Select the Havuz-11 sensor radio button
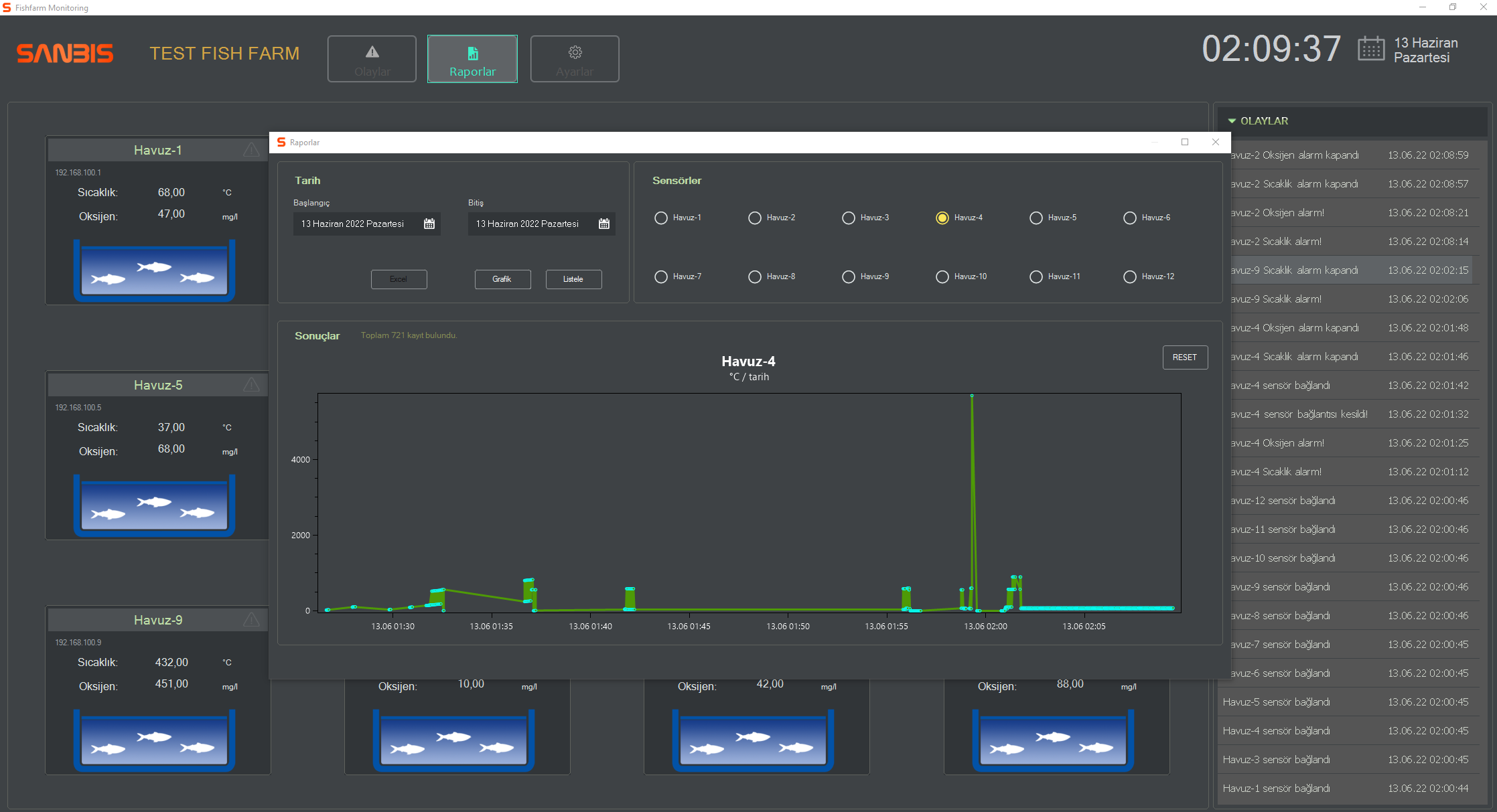The height and width of the screenshot is (812, 1497). point(1036,276)
